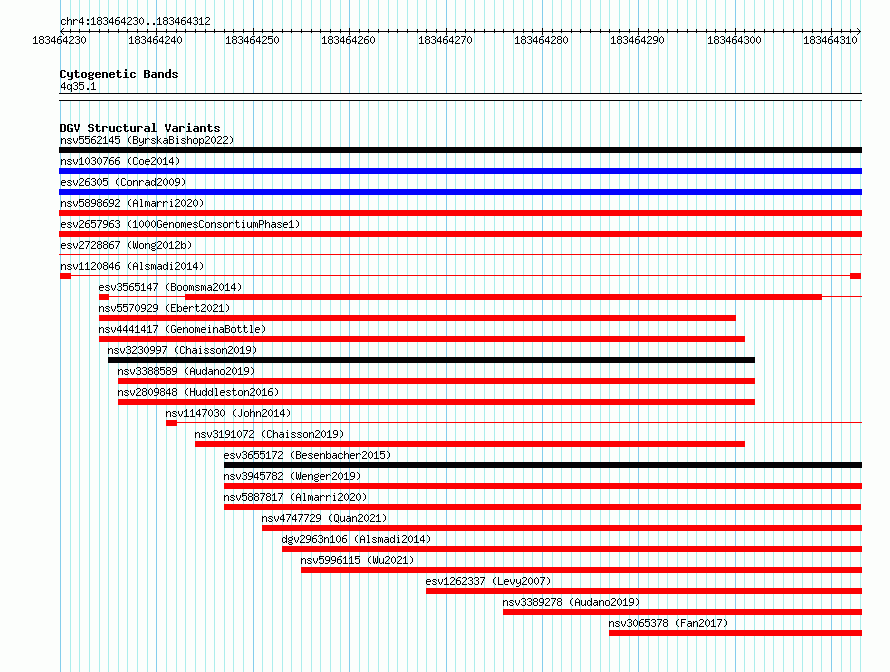Image resolution: width=890 pixels, height=672 pixels.
Task: Click ruler position 183464310
Action: [830, 40]
